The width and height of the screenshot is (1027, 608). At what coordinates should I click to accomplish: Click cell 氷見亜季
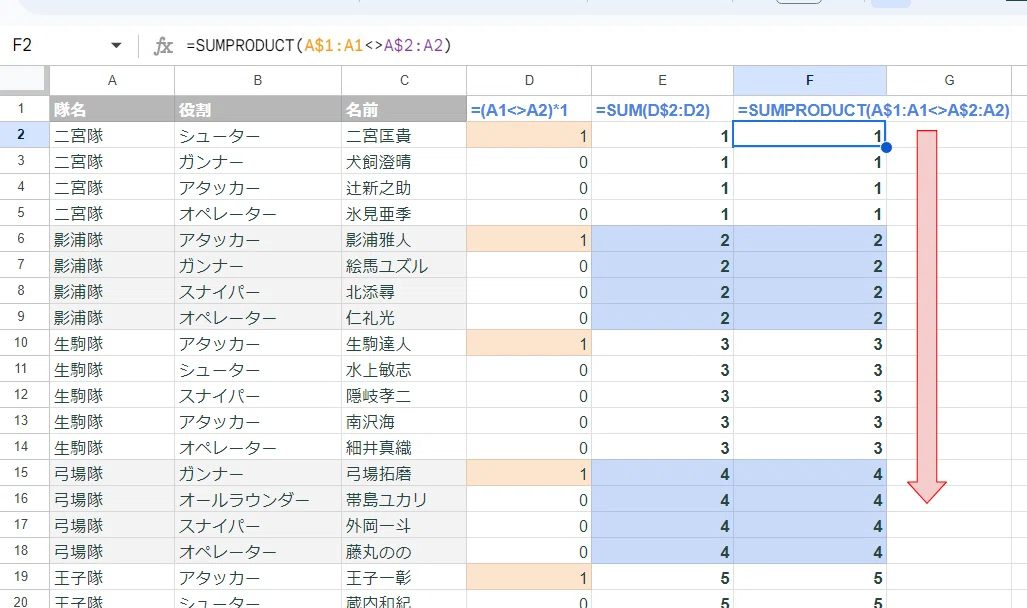point(404,214)
